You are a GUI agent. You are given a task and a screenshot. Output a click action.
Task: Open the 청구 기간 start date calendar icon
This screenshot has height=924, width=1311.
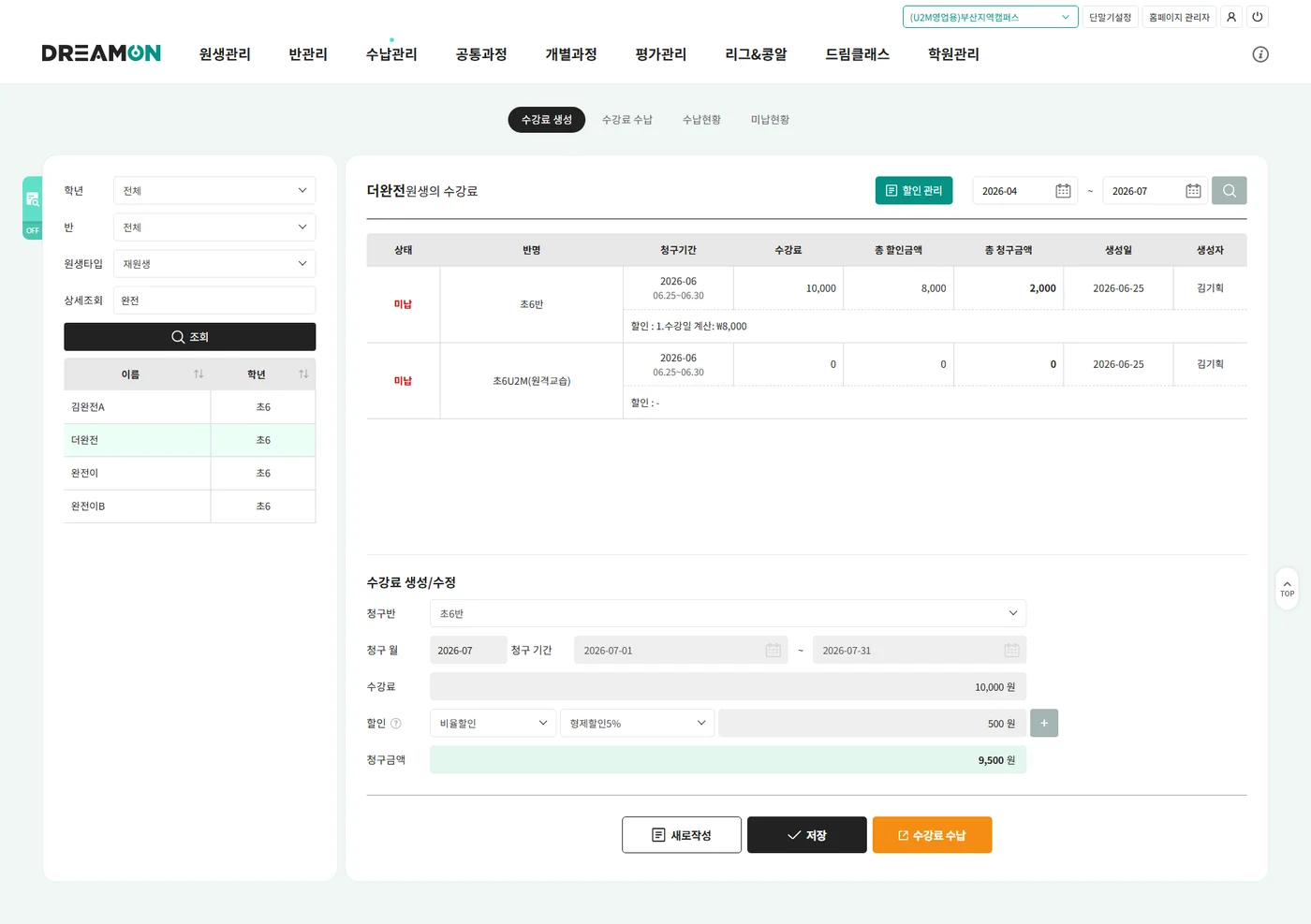click(x=773, y=651)
